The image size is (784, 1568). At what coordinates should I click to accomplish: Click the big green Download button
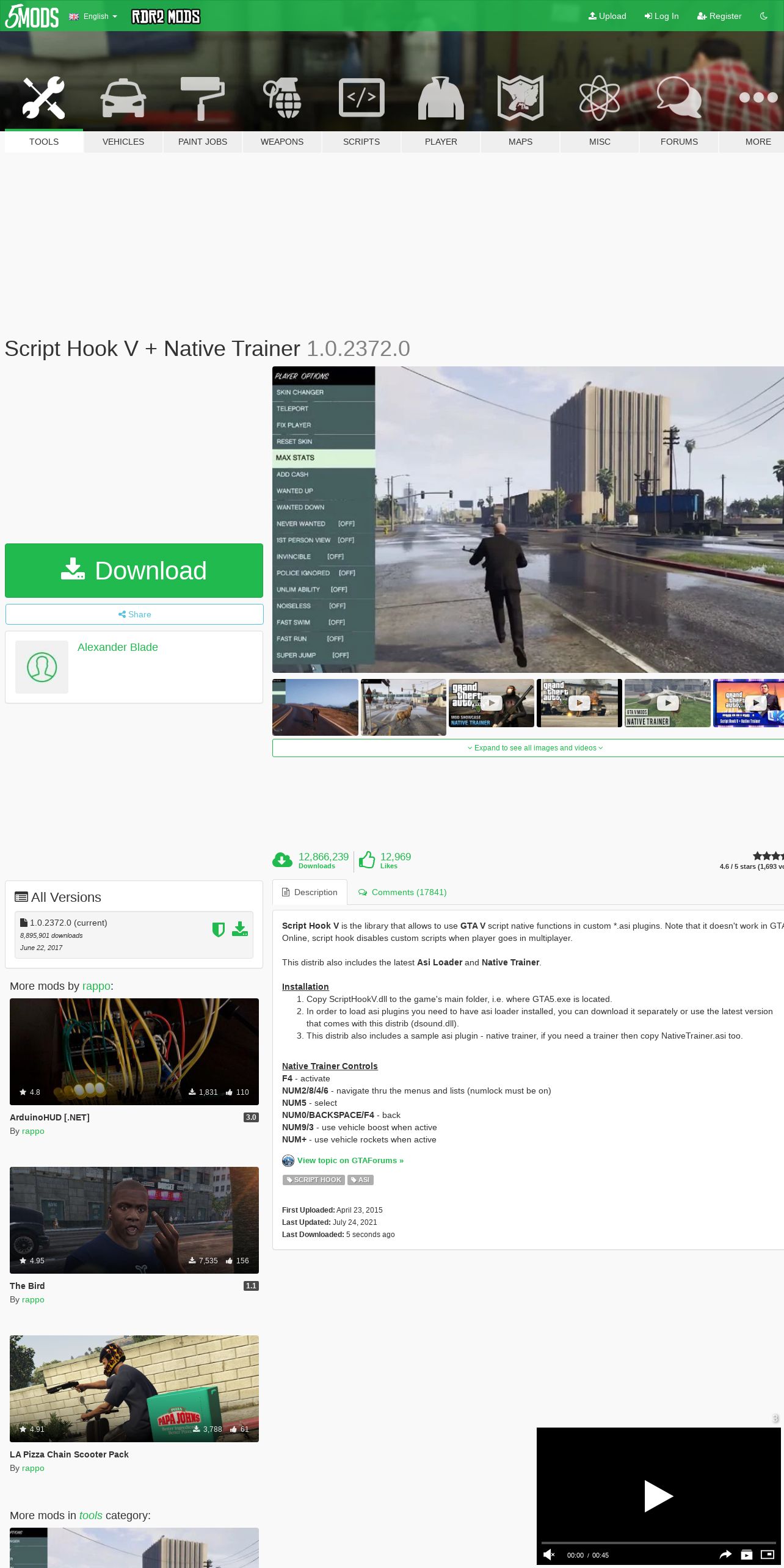(134, 570)
